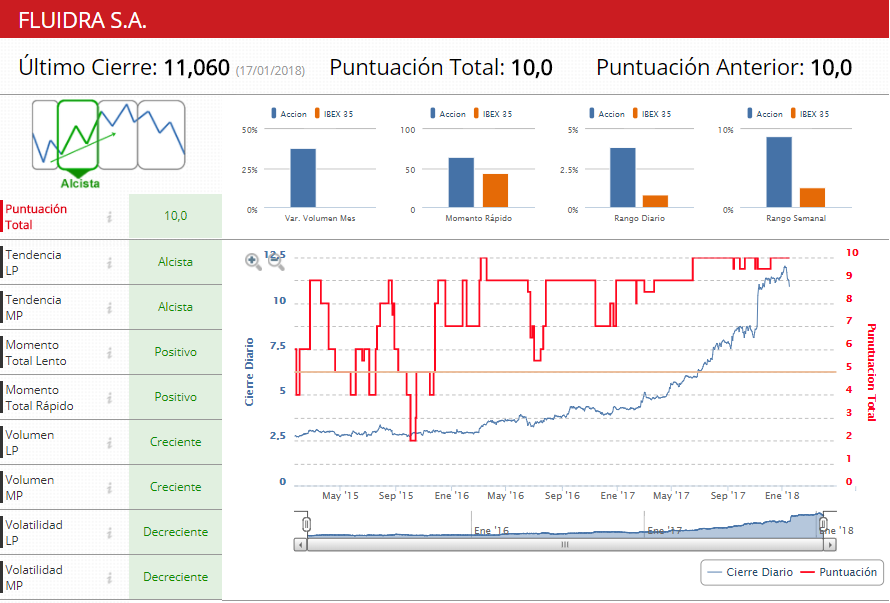Toggle Puntuación series in chart legend
Viewport: 890px width, 603px height.
pyautogui.click(x=839, y=573)
